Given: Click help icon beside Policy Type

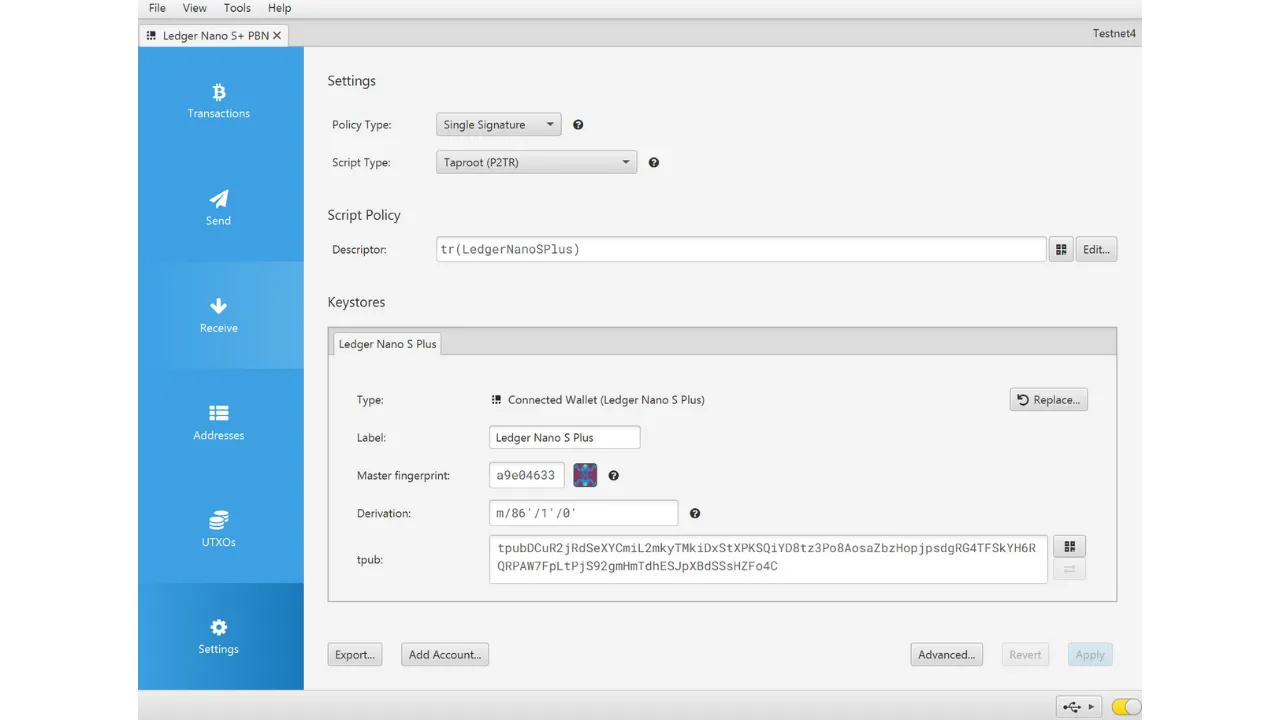Looking at the screenshot, I should [578, 125].
